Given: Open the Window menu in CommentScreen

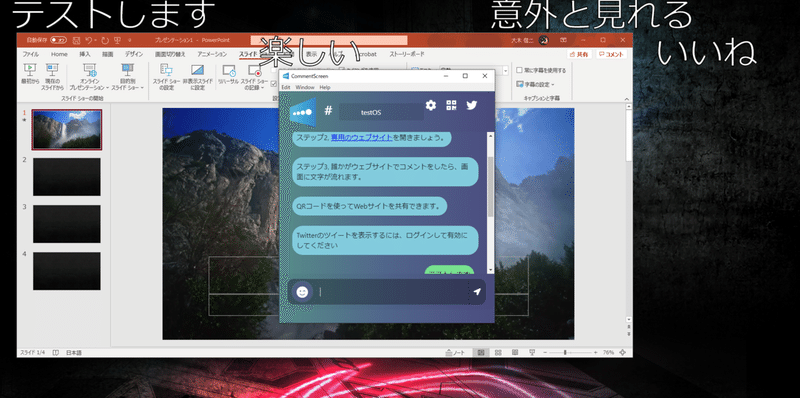Looking at the screenshot, I should coord(305,87).
